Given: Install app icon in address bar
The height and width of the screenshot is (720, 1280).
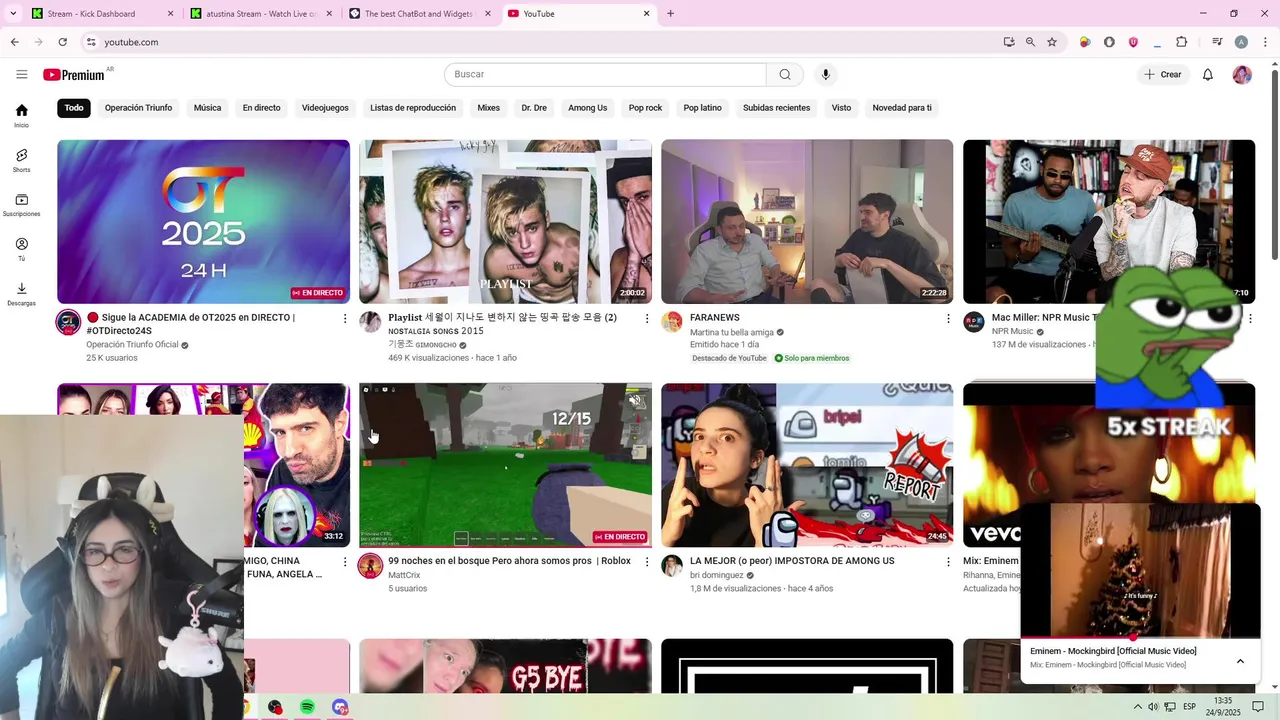Looking at the screenshot, I should [x=1009, y=42].
